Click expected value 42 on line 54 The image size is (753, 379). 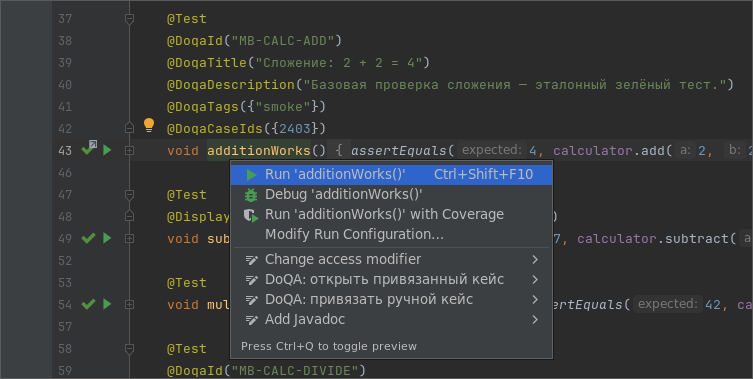[x=713, y=305]
